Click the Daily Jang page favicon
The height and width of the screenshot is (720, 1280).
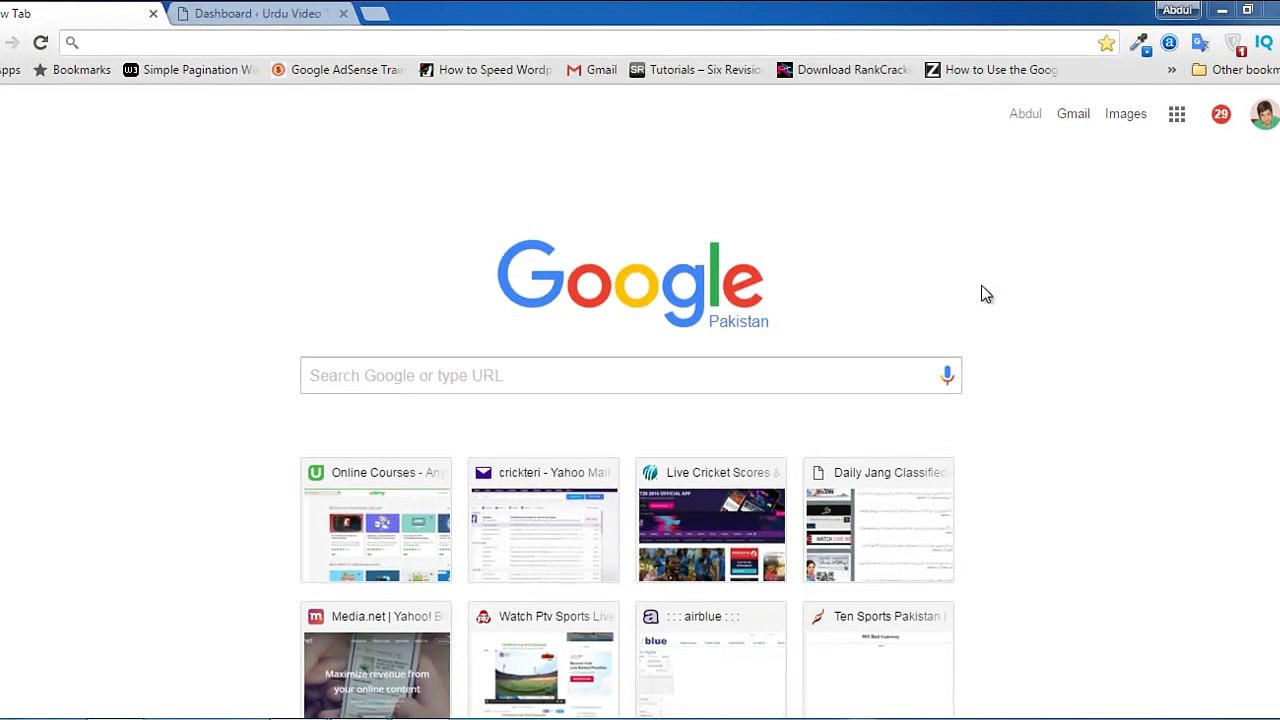[818, 473]
